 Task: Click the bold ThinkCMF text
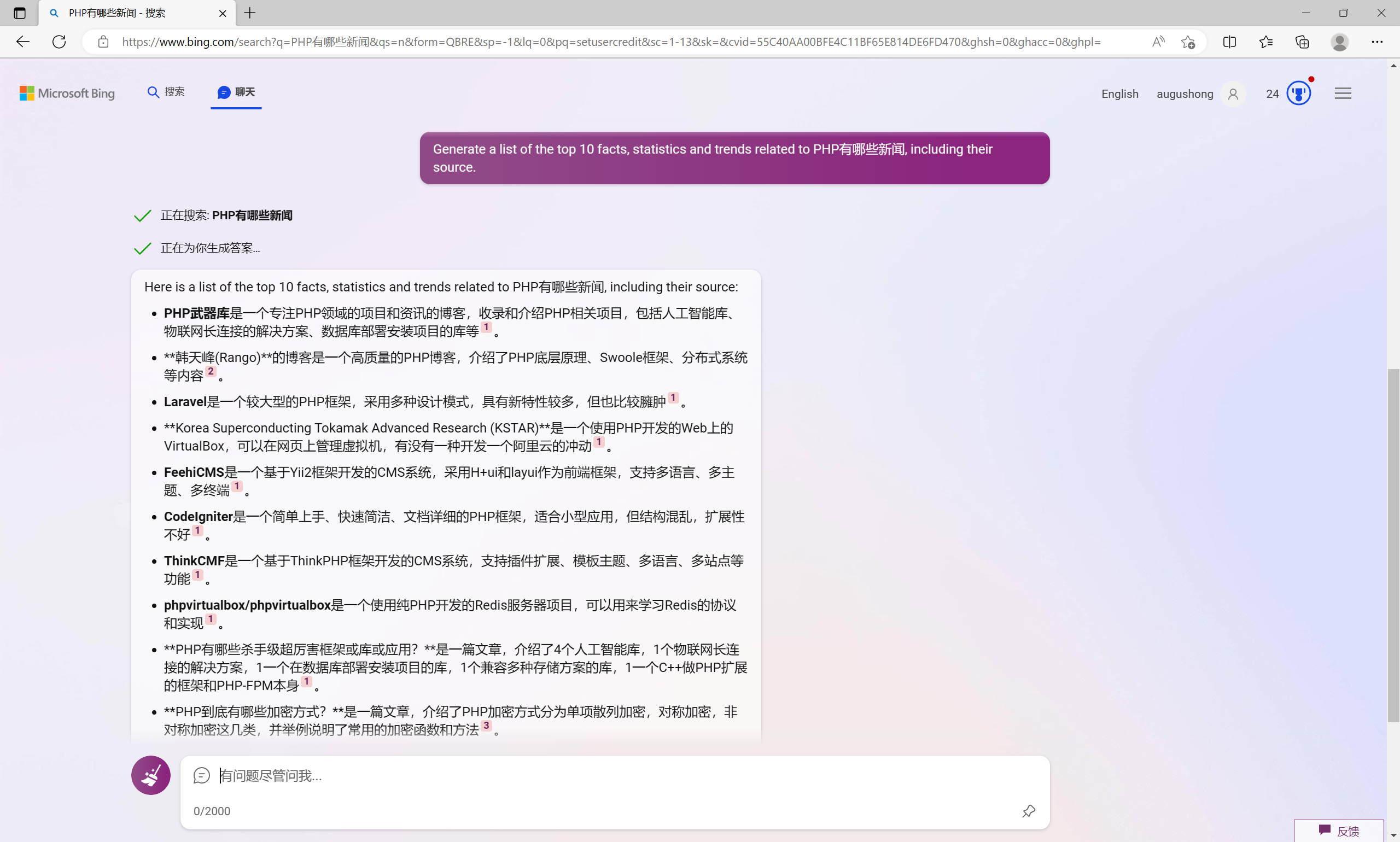pos(195,560)
